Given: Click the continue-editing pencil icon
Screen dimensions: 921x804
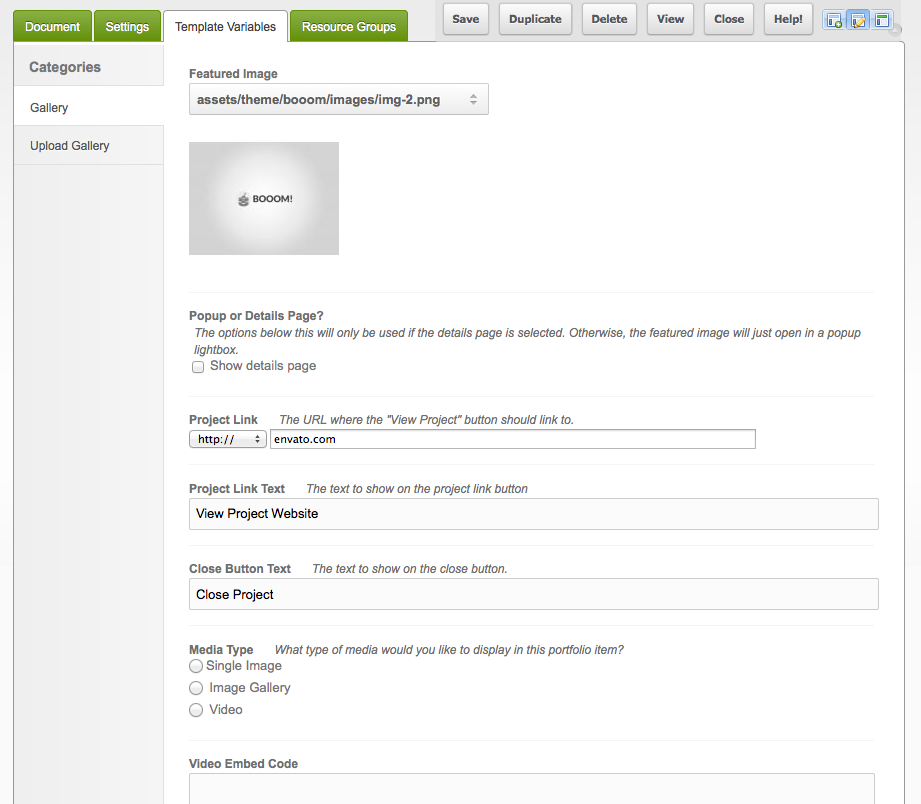Looking at the screenshot, I should pyautogui.click(x=858, y=20).
